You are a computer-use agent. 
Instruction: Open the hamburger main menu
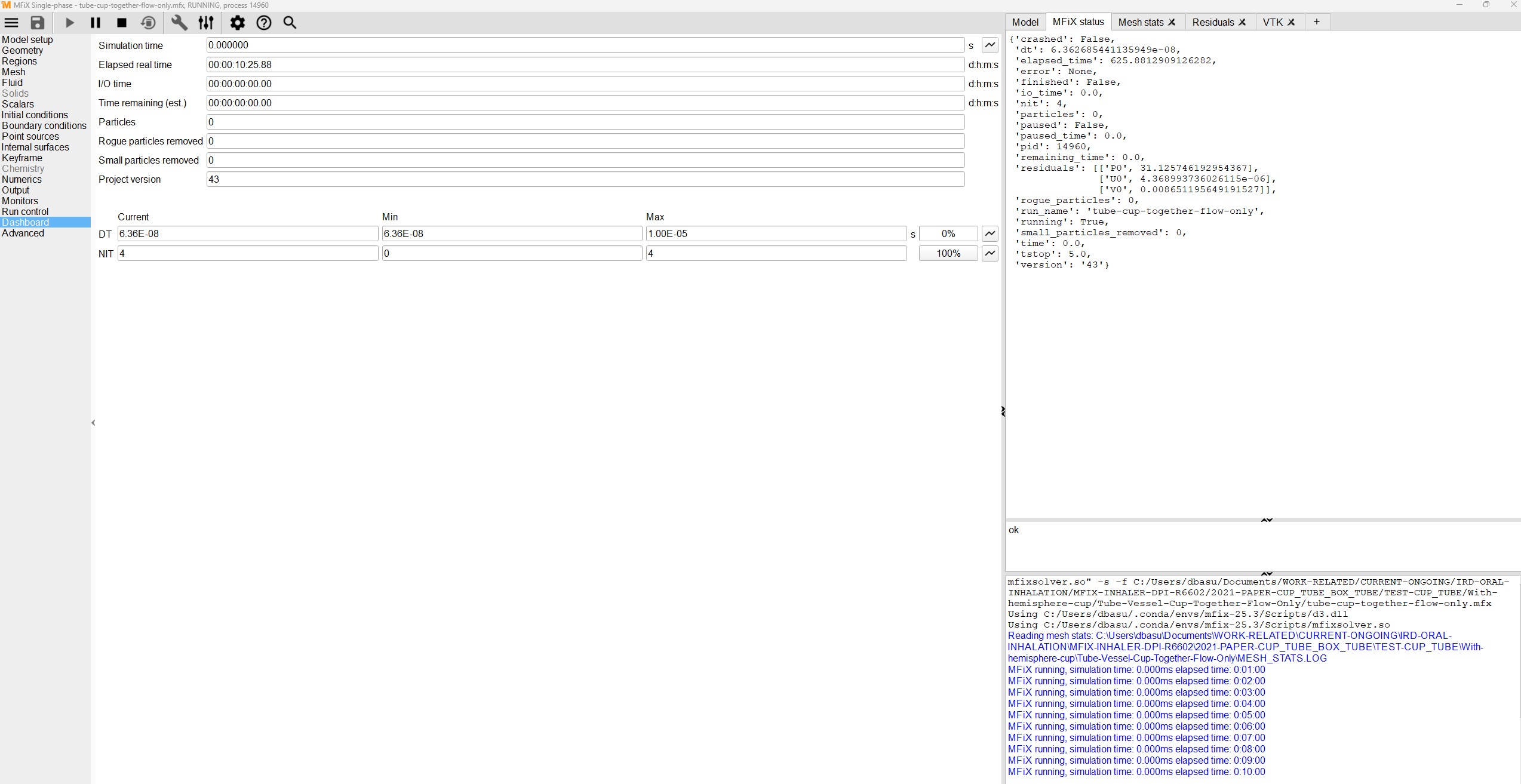click(x=11, y=23)
